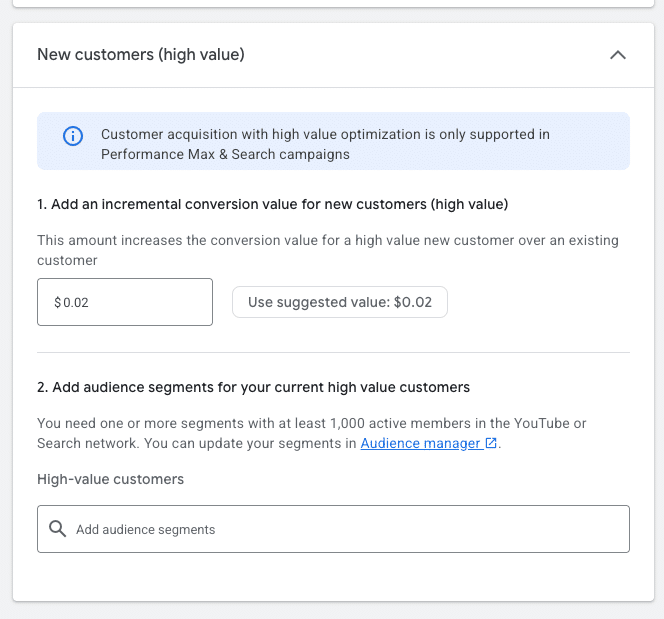Click the empty area below the segments field
The width and height of the screenshot is (664, 619).
332,577
